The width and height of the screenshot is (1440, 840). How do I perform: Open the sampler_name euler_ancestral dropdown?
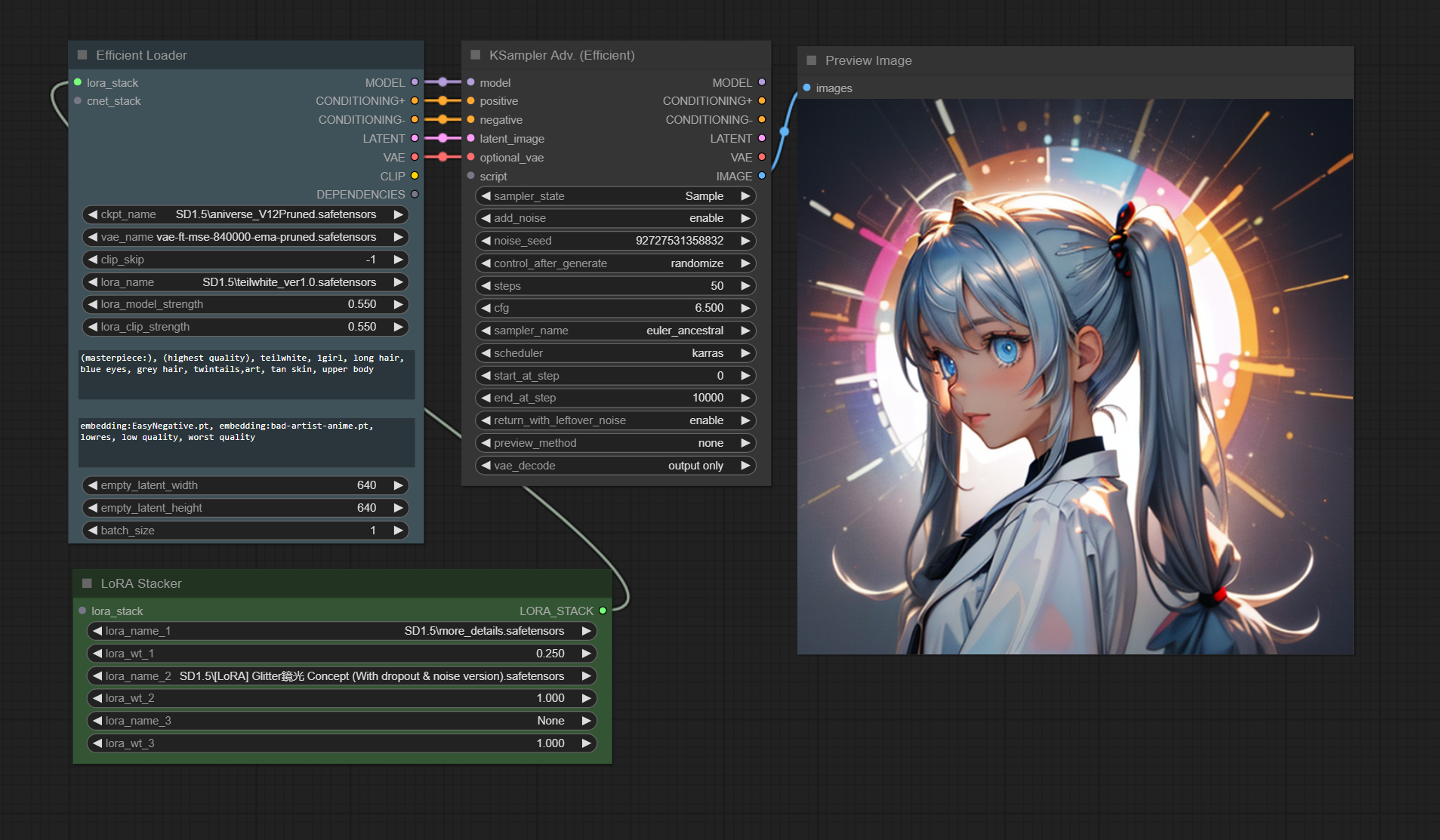tap(615, 331)
